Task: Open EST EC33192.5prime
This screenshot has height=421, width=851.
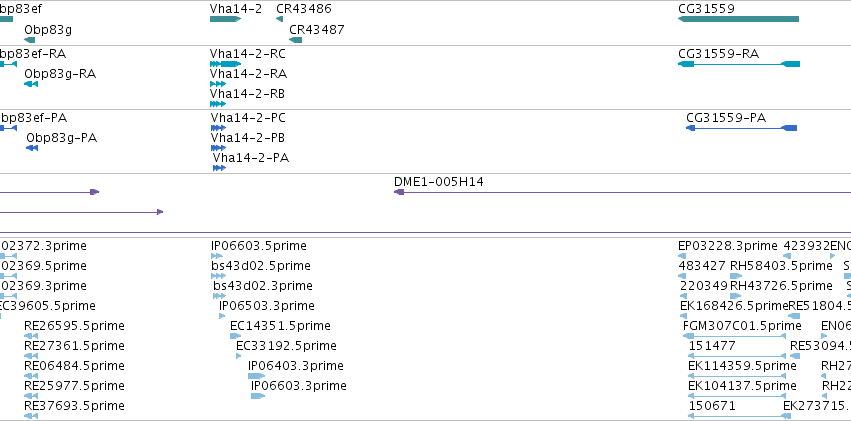Action: click(x=239, y=356)
